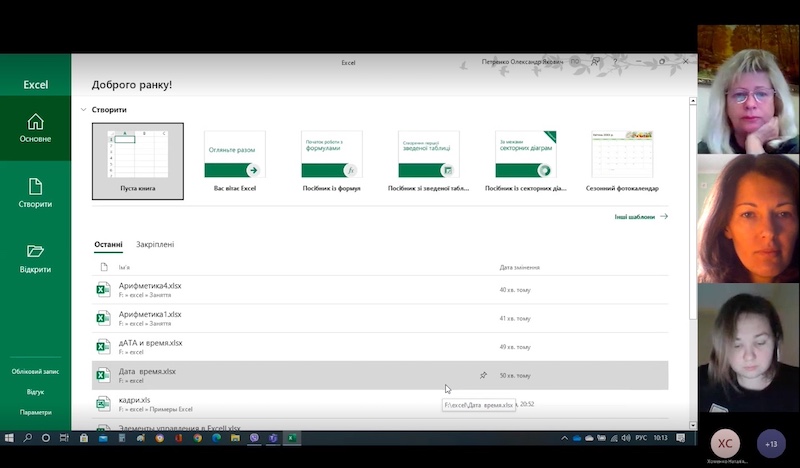Open File Explorer on taskbar

pyautogui.click(x=235, y=438)
